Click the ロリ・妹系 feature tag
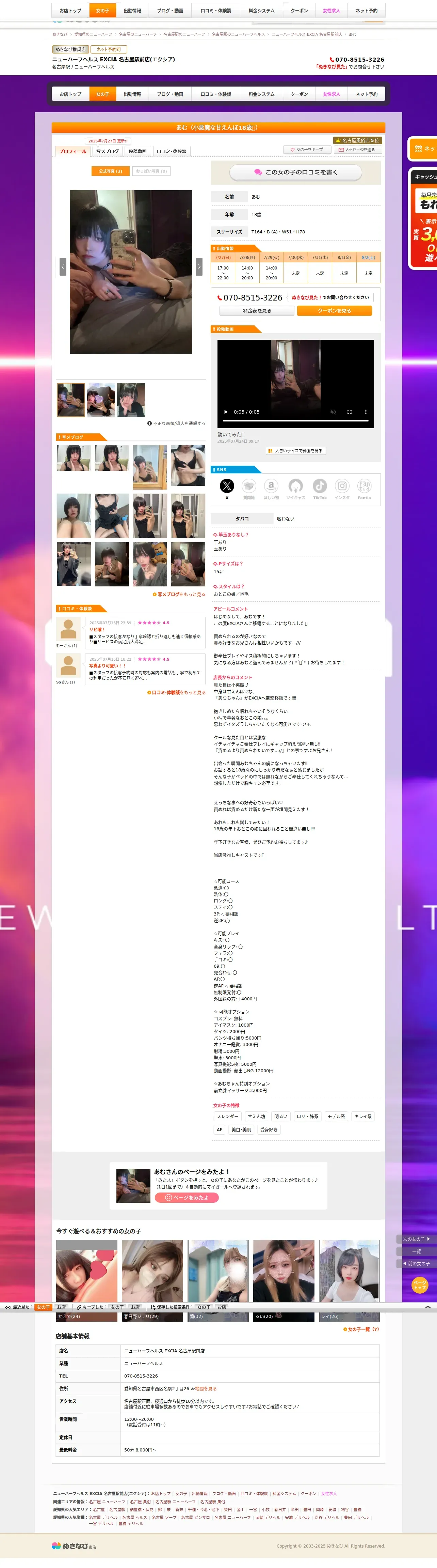437x1568 pixels. [x=307, y=1116]
